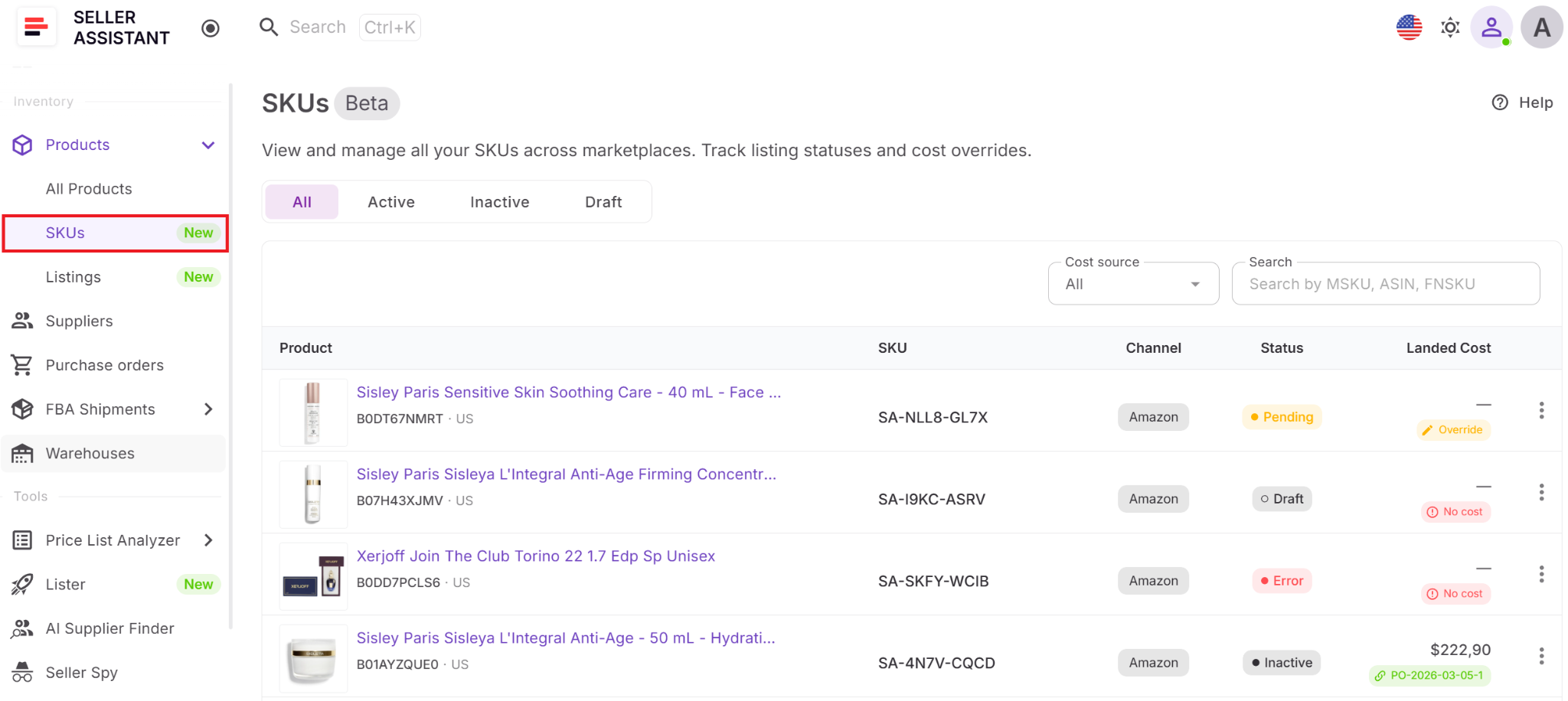Click the ASIN text B0DD7PCLS6

coord(398,583)
